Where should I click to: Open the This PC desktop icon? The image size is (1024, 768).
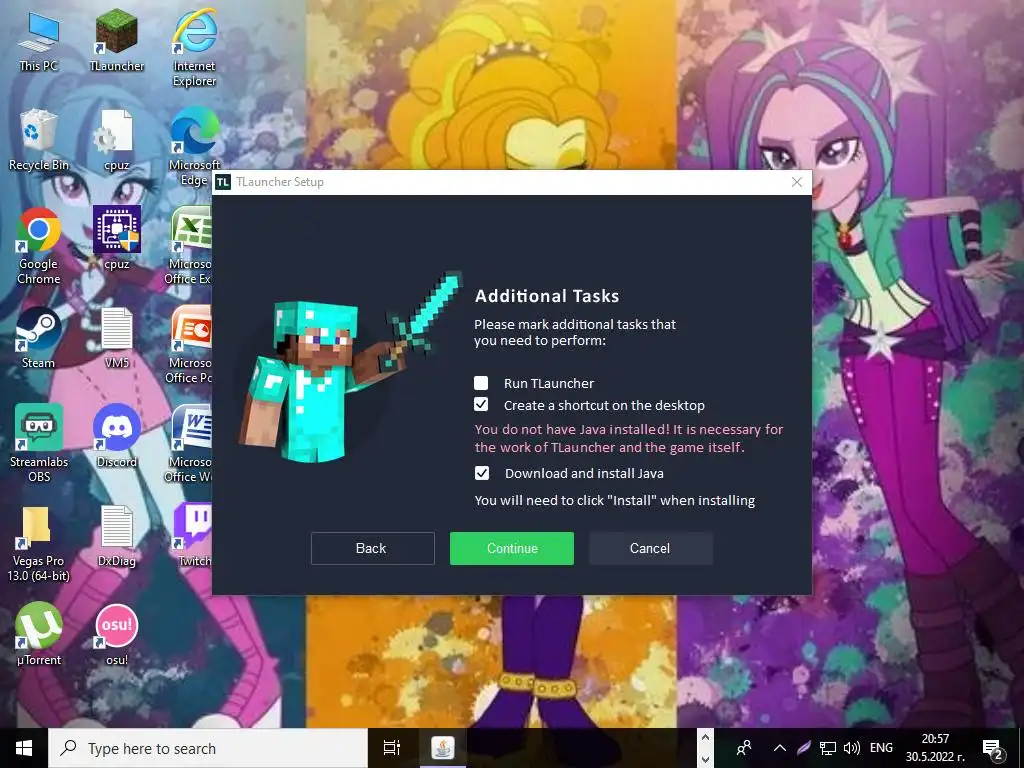[x=39, y=42]
